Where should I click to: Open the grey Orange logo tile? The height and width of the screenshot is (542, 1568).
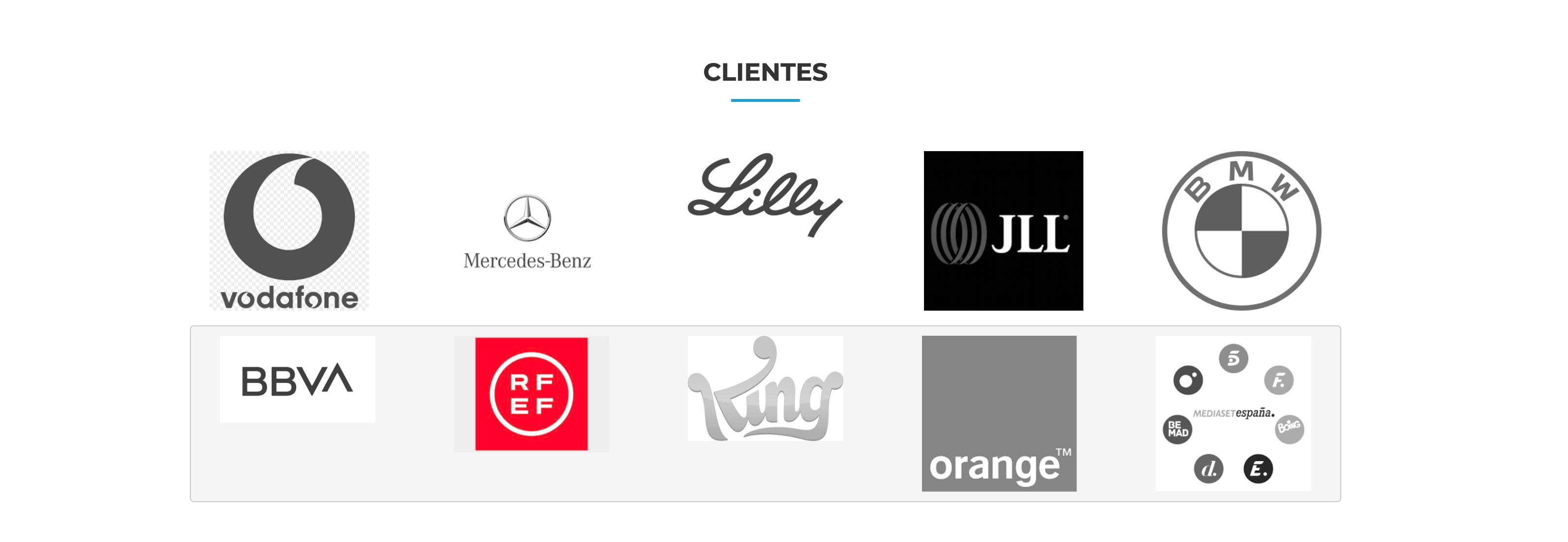coord(999,414)
